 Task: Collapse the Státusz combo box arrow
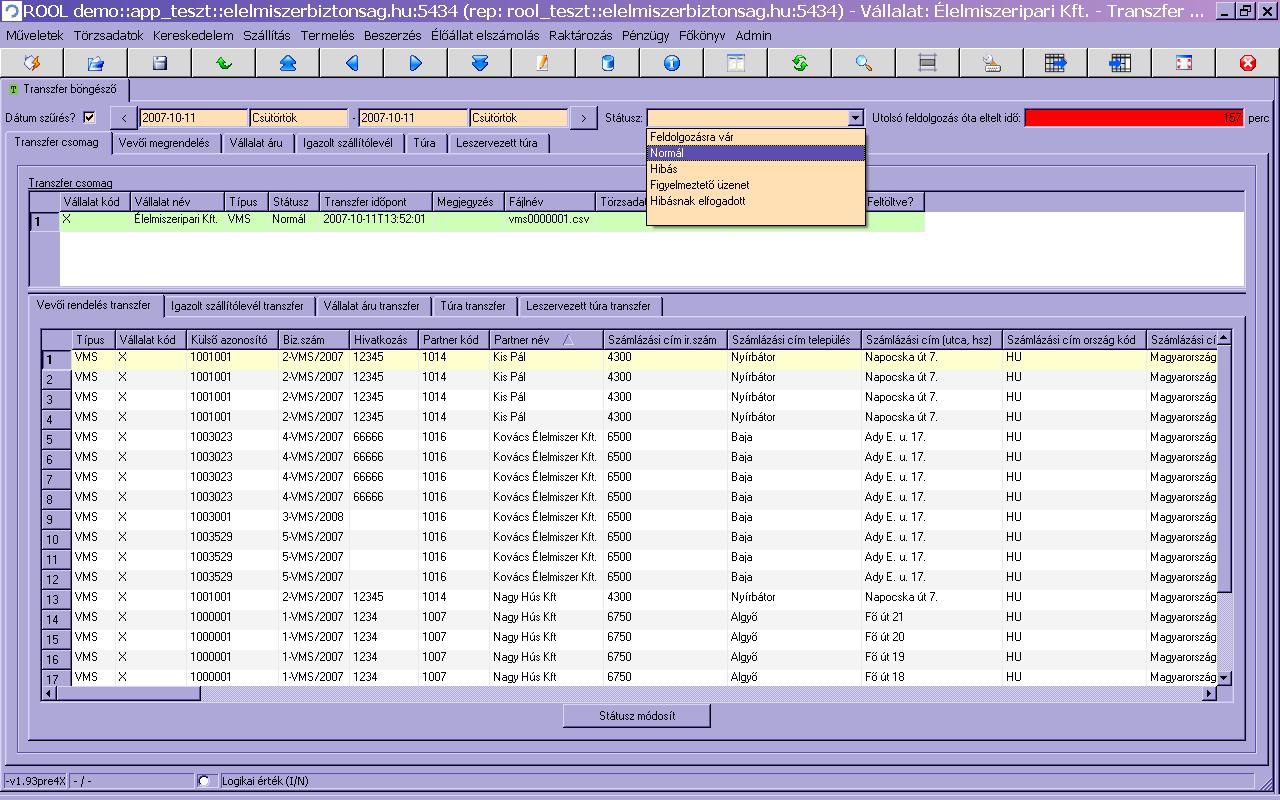855,118
